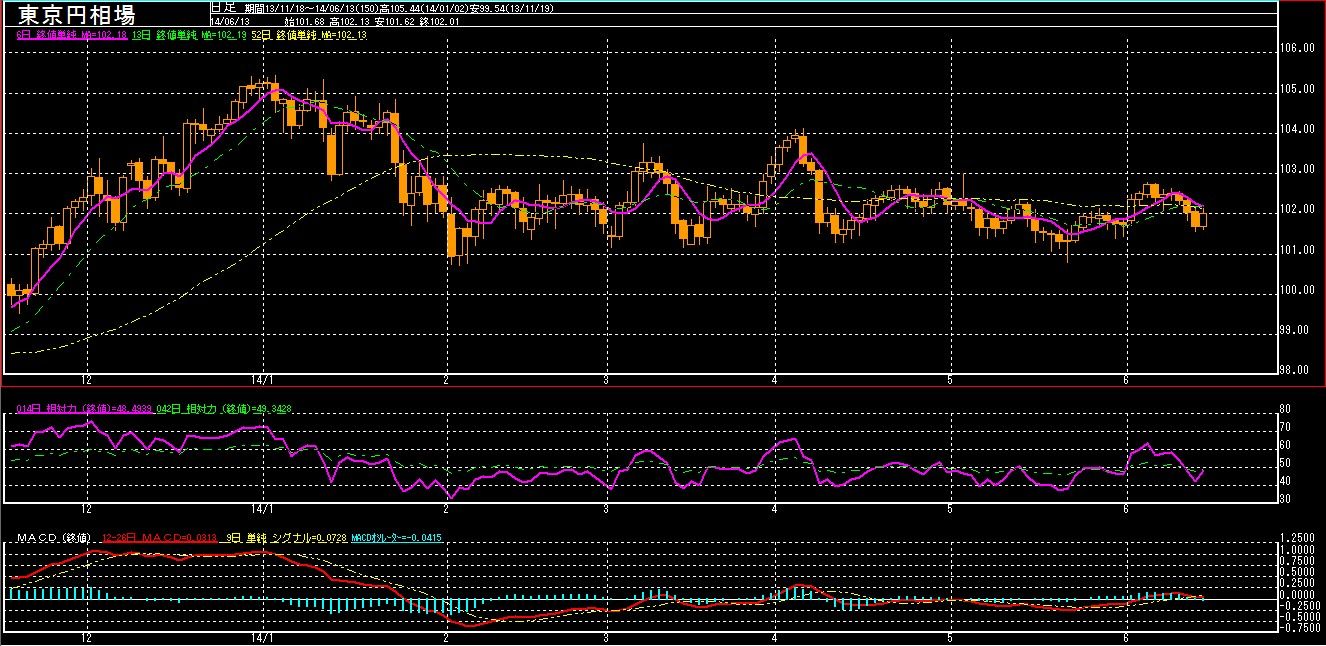Click the 期間13/11/18~14/06/13(150) period text
Image resolution: width=1326 pixels, height=646 pixels.
tap(312, 8)
